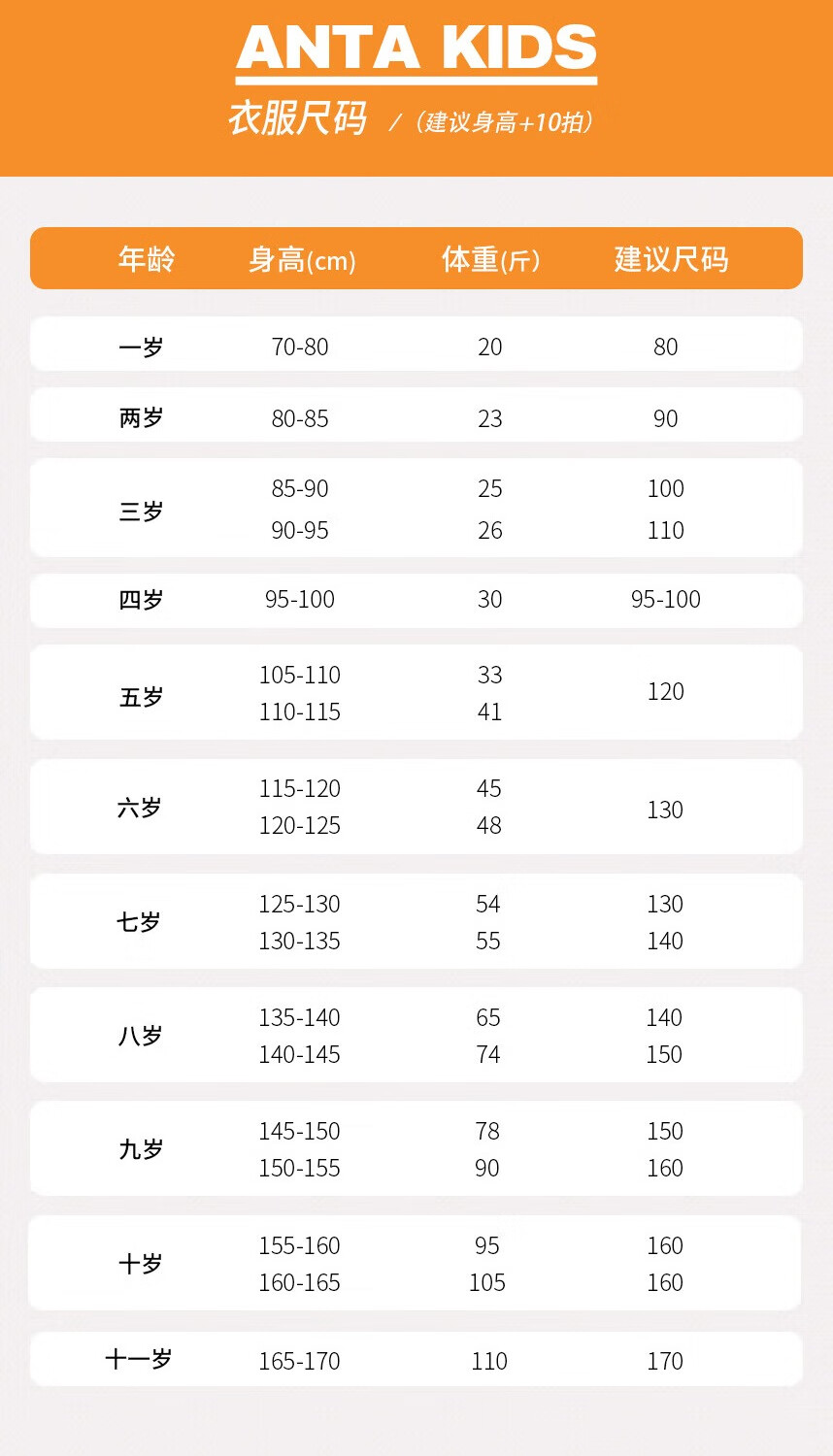This screenshot has height=1456, width=833.
Task: Click the 十一岁 row label
Action: tap(138, 1360)
